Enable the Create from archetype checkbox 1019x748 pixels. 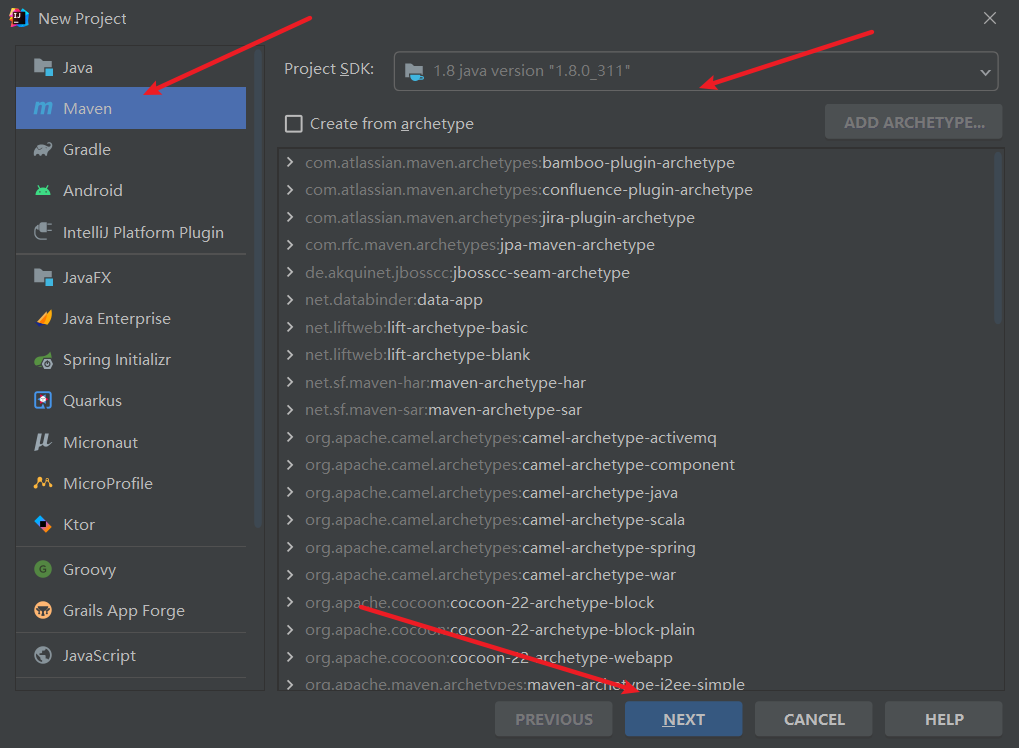pos(294,124)
